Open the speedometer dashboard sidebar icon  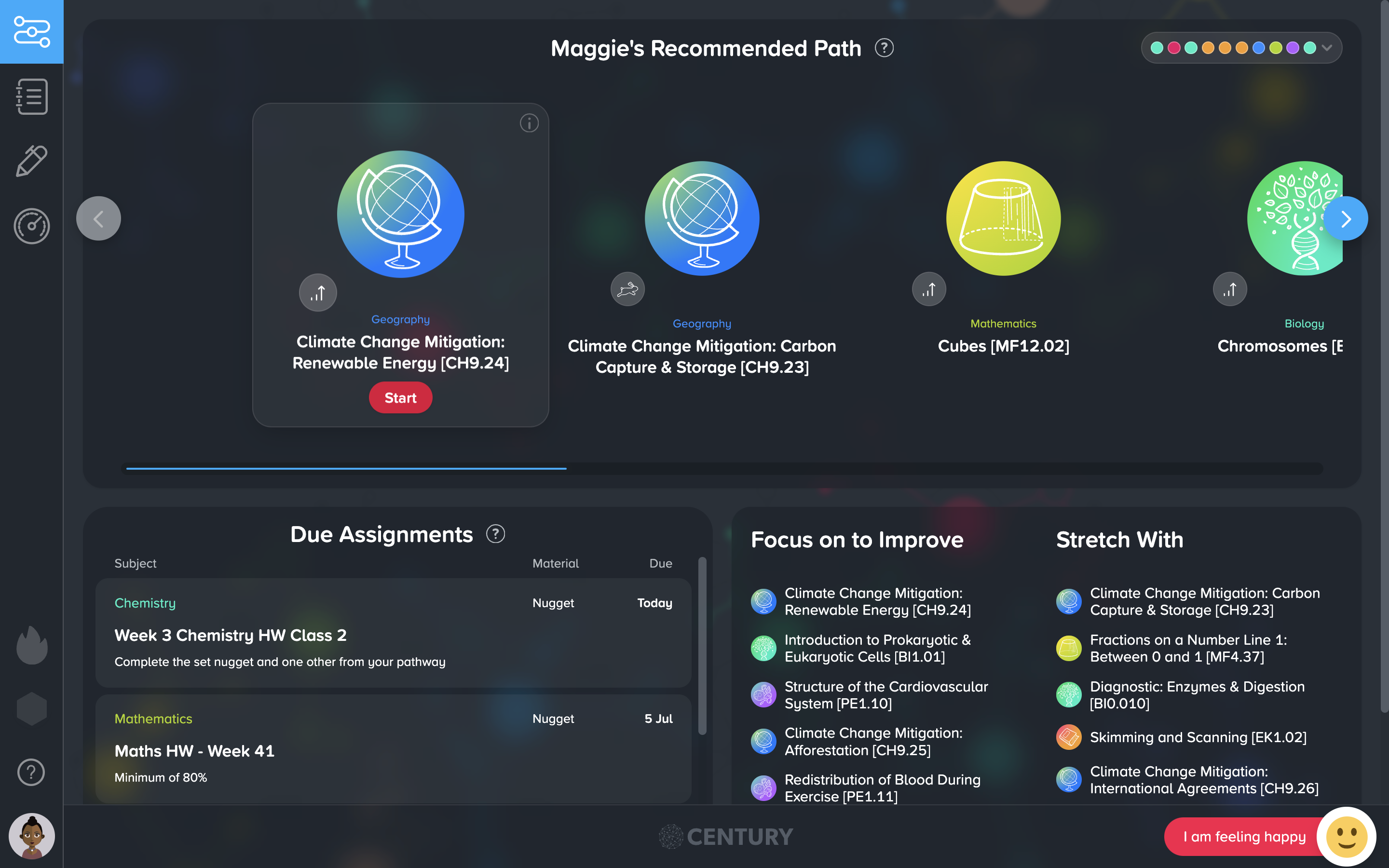pyautogui.click(x=31, y=226)
